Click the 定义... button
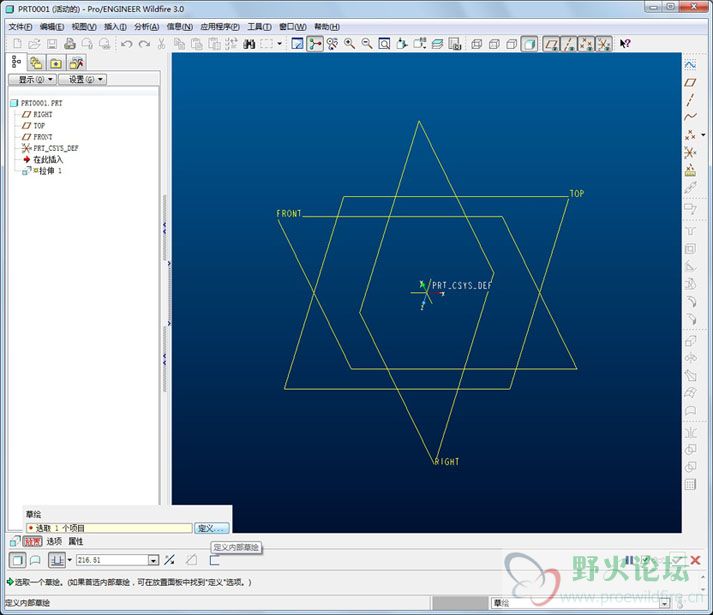 (211, 528)
